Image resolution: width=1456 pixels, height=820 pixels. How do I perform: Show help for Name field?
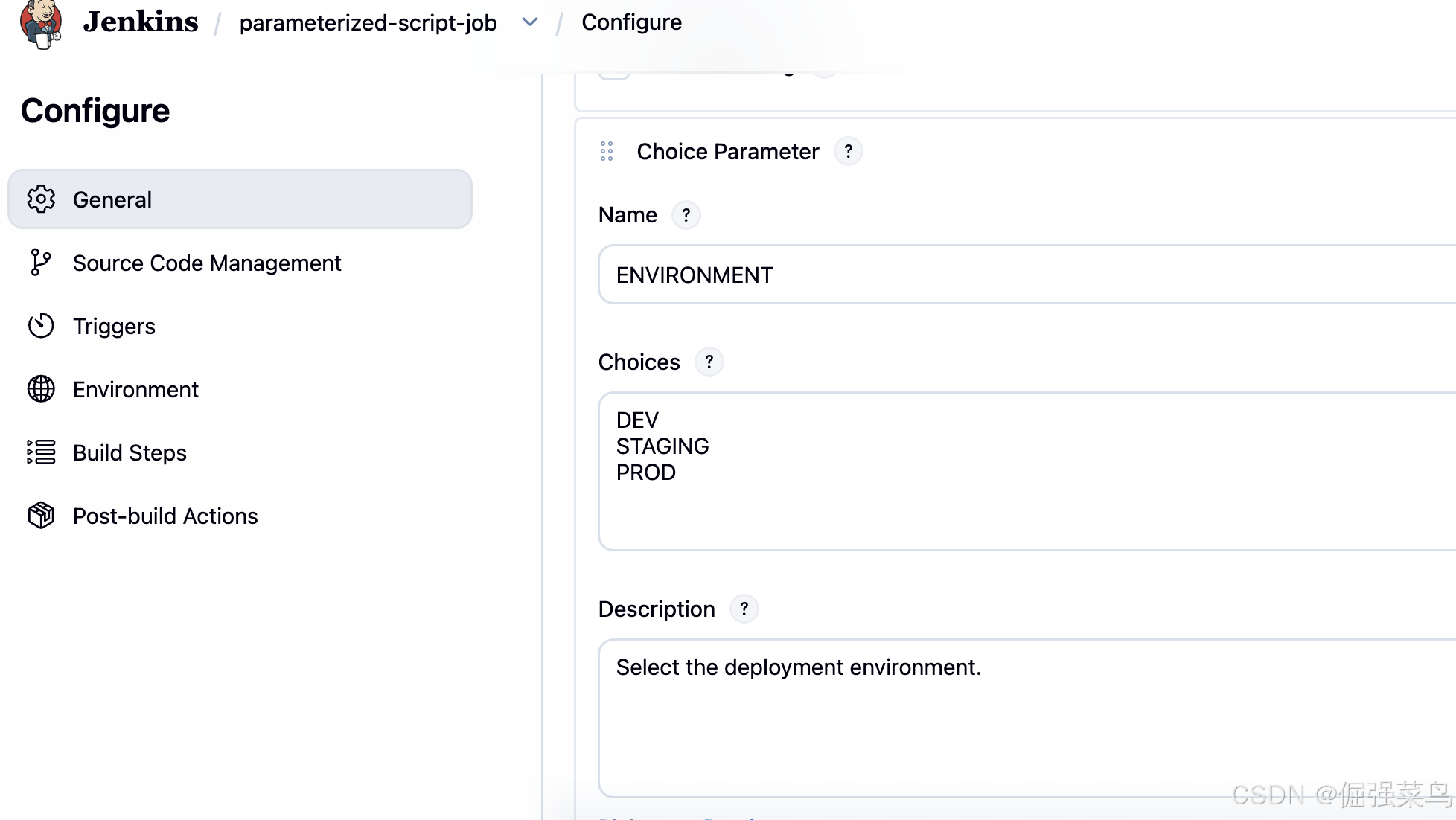[686, 215]
